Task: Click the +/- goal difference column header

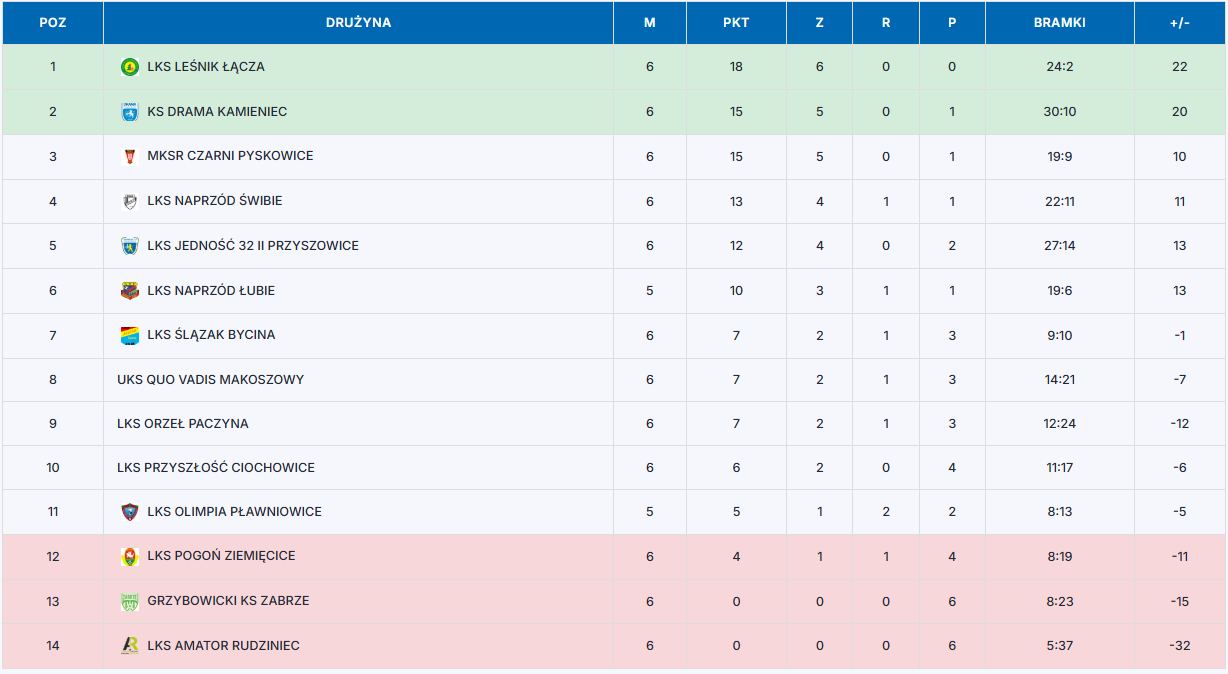Action: coord(1179,23)
